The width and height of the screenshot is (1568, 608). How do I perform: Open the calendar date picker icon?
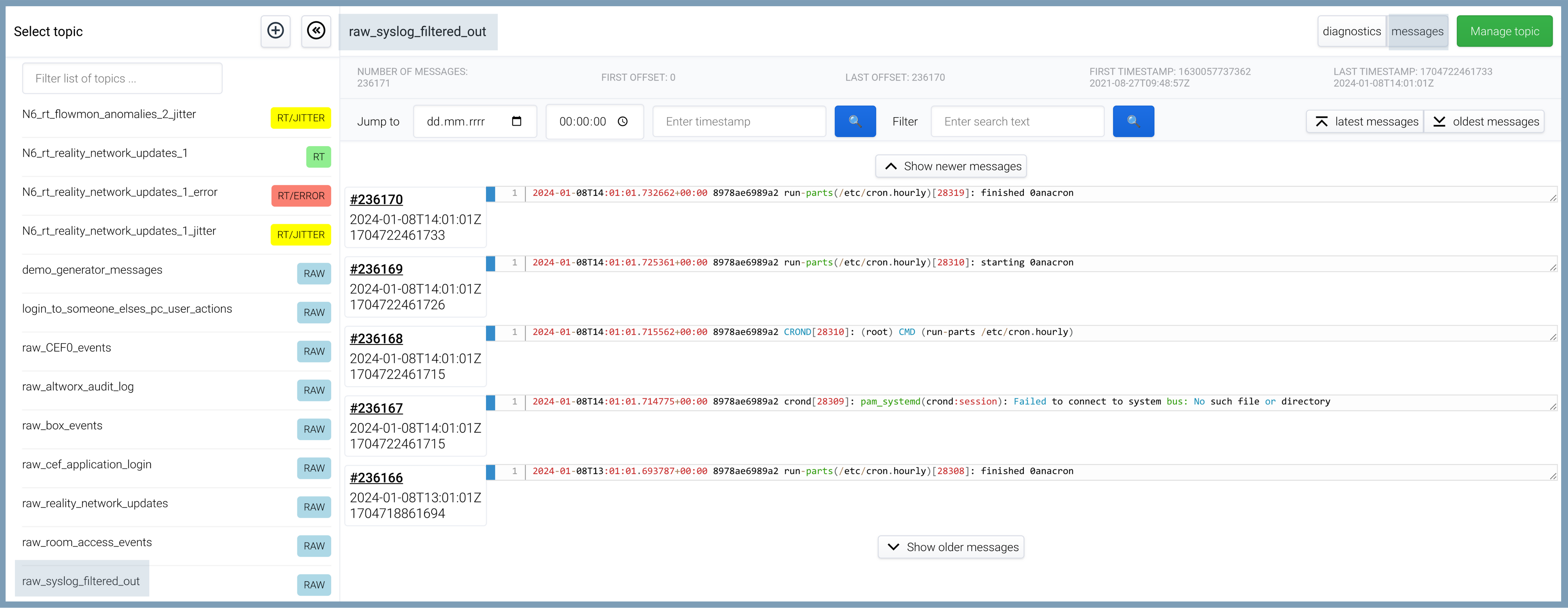pyautogui.click(x=516, y=121)
